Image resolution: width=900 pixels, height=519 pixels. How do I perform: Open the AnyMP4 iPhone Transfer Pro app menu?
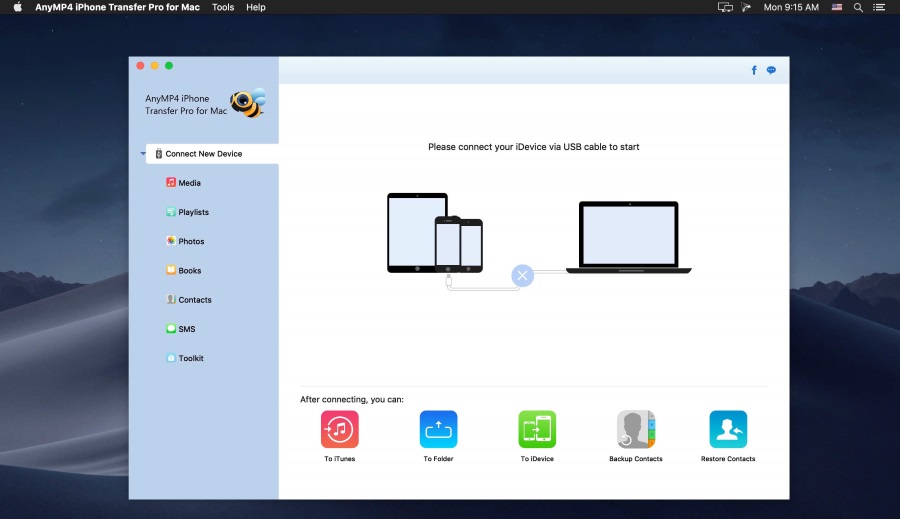pos(117,7)
